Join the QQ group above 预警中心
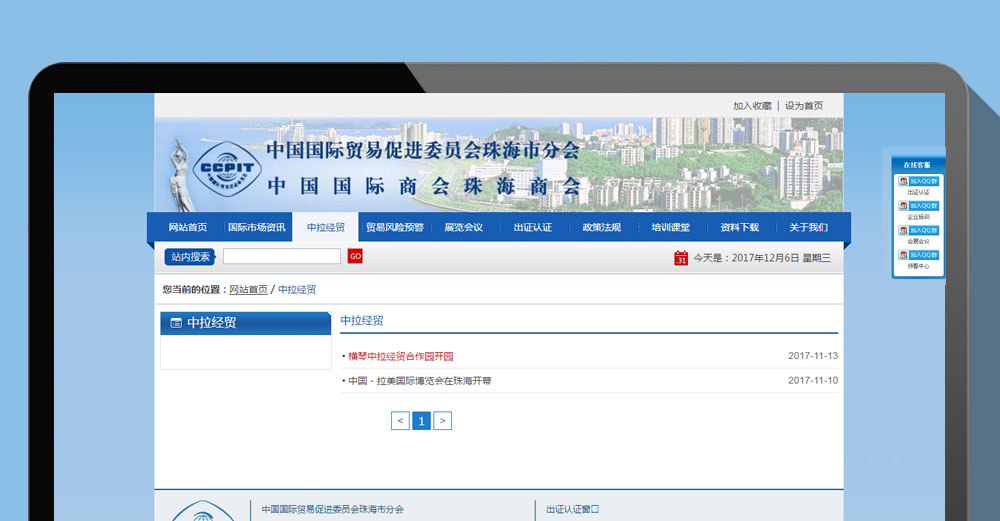This screenshot has height=521, width=1000. (x=918, y=255)
